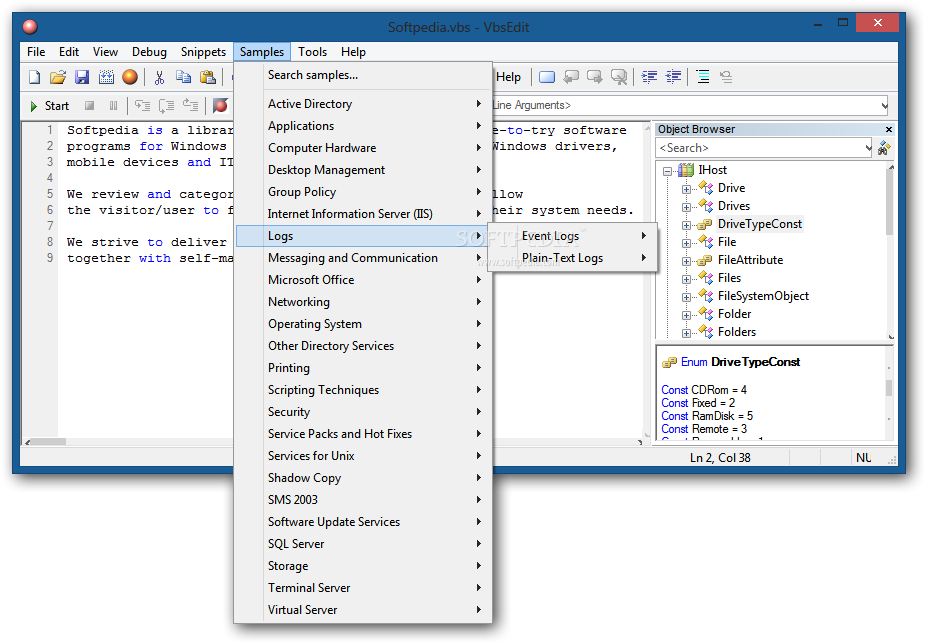The width and height of the screenshot is (926, 644).
Task: Toggle bookmark with the blue rectangle icon
Action: [x=547, y=77]
